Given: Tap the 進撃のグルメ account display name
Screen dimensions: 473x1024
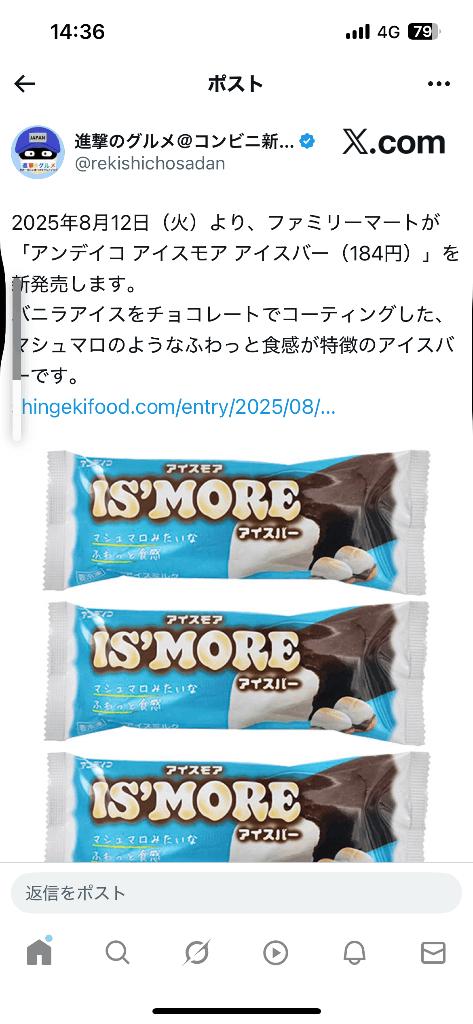Looking at the screenshot, I should 184,140.
